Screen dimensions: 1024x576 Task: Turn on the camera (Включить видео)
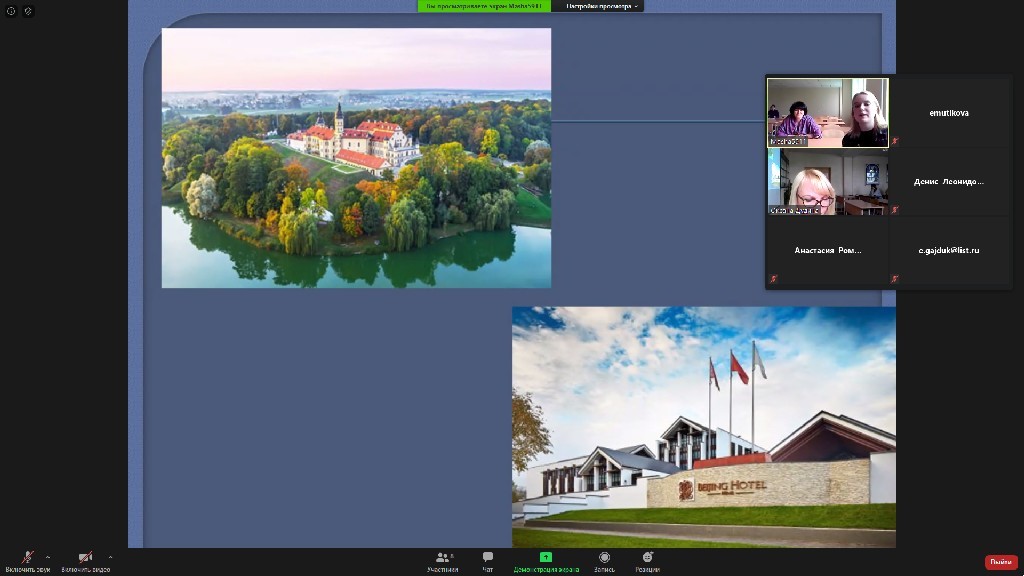pos(85,558)
